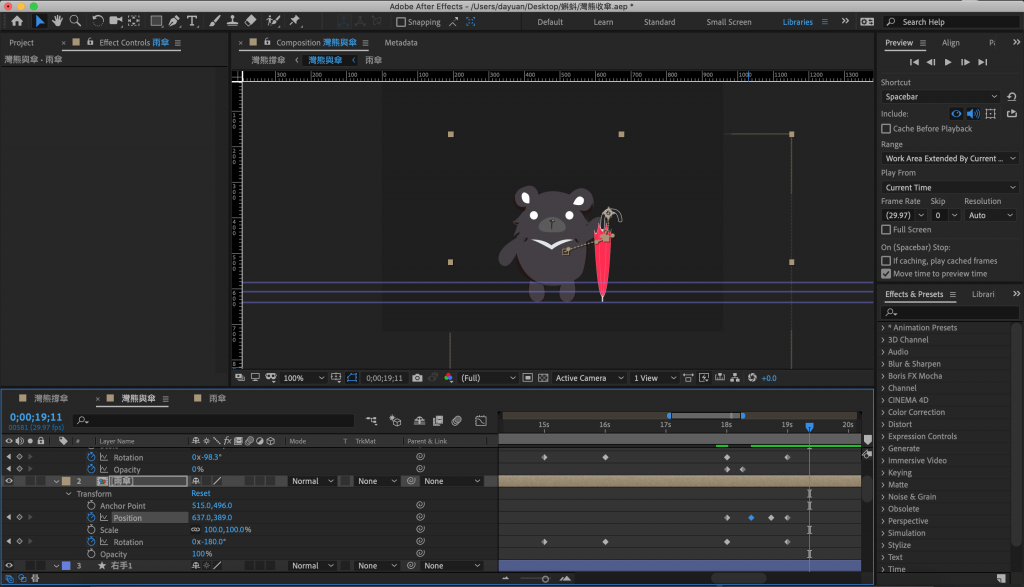
Task: Jump to first frame in Preview
Action: tap(914, 62)
